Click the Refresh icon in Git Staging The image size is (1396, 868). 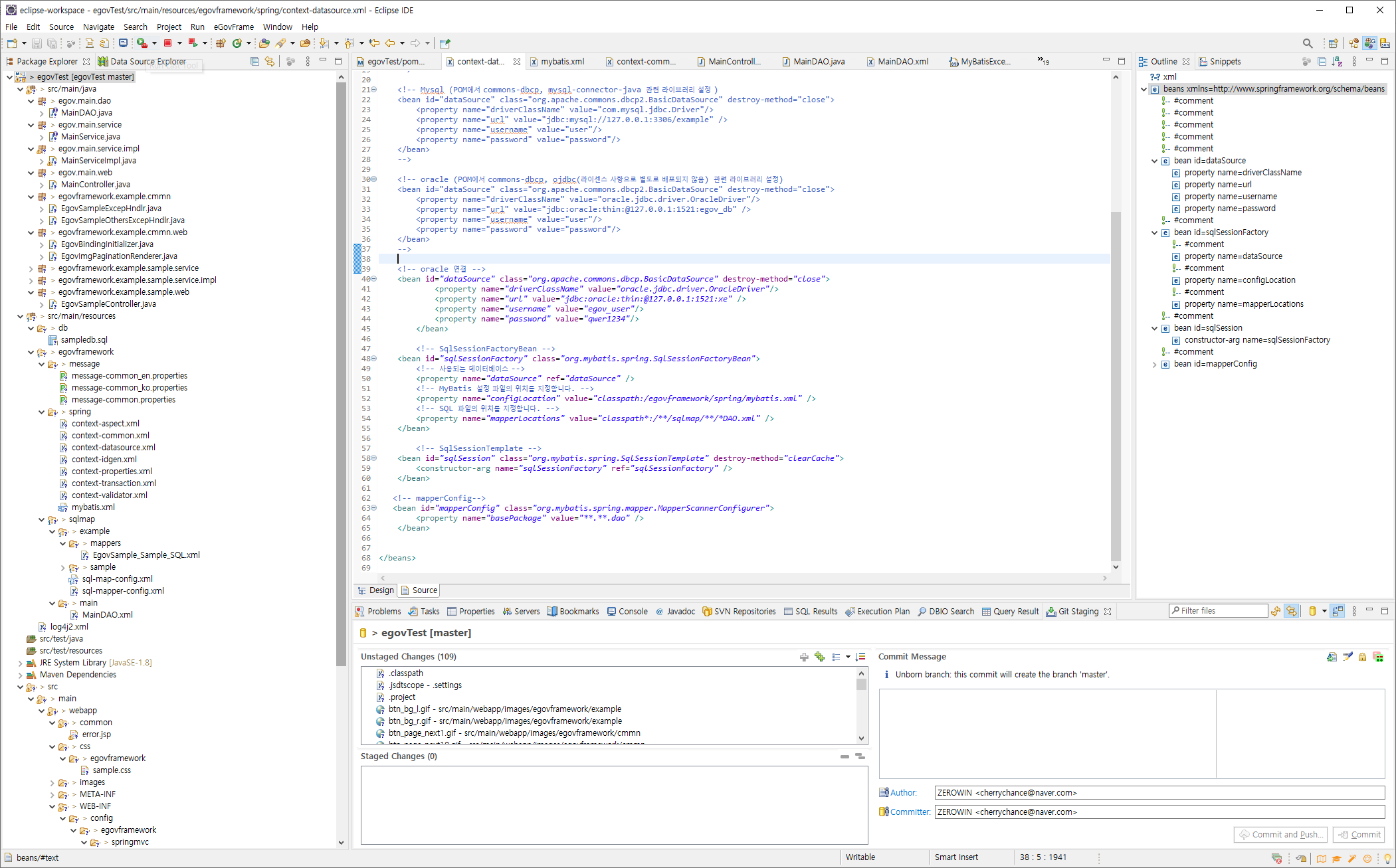pyautogui.click(x=1276, y=611)
